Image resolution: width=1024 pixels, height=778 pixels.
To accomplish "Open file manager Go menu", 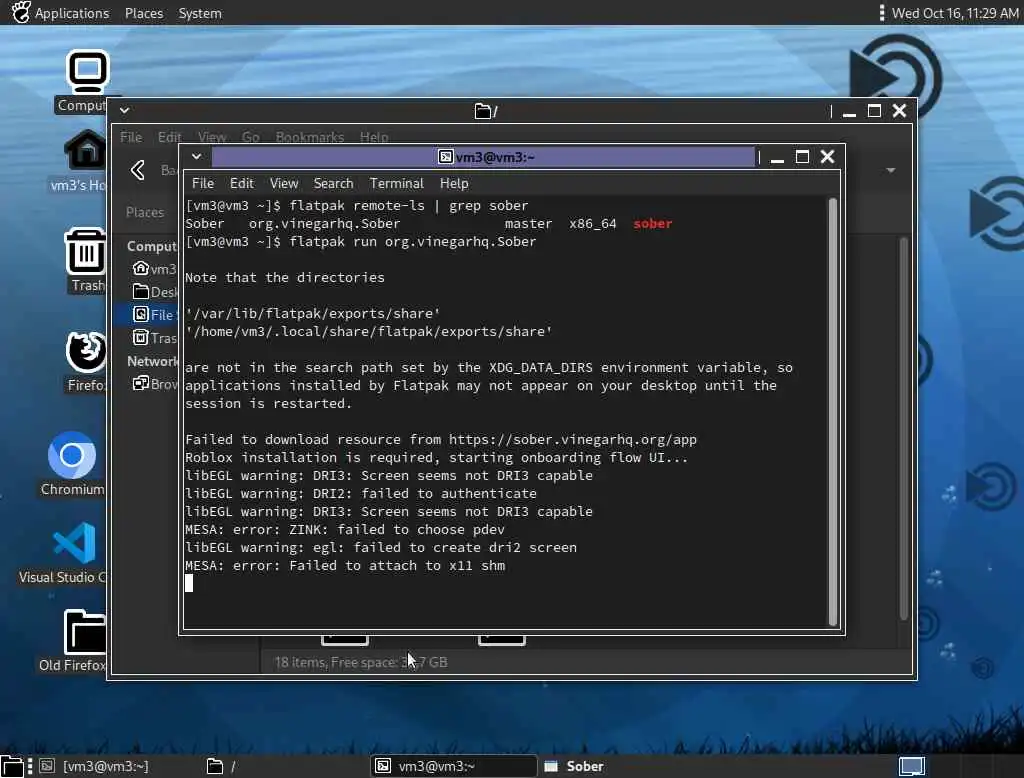I will [251, 137].
